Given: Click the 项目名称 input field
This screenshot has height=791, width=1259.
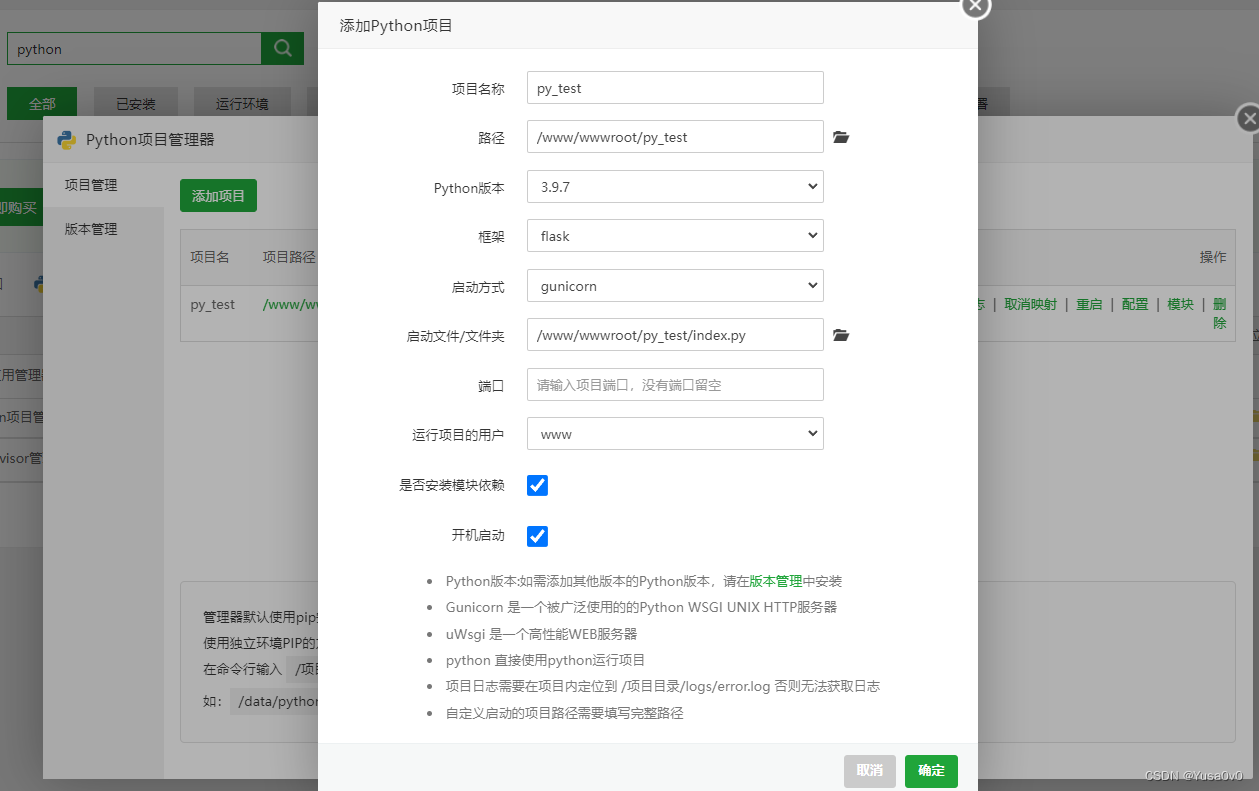Looking at the screenshot, I should [x=675, y=87].
